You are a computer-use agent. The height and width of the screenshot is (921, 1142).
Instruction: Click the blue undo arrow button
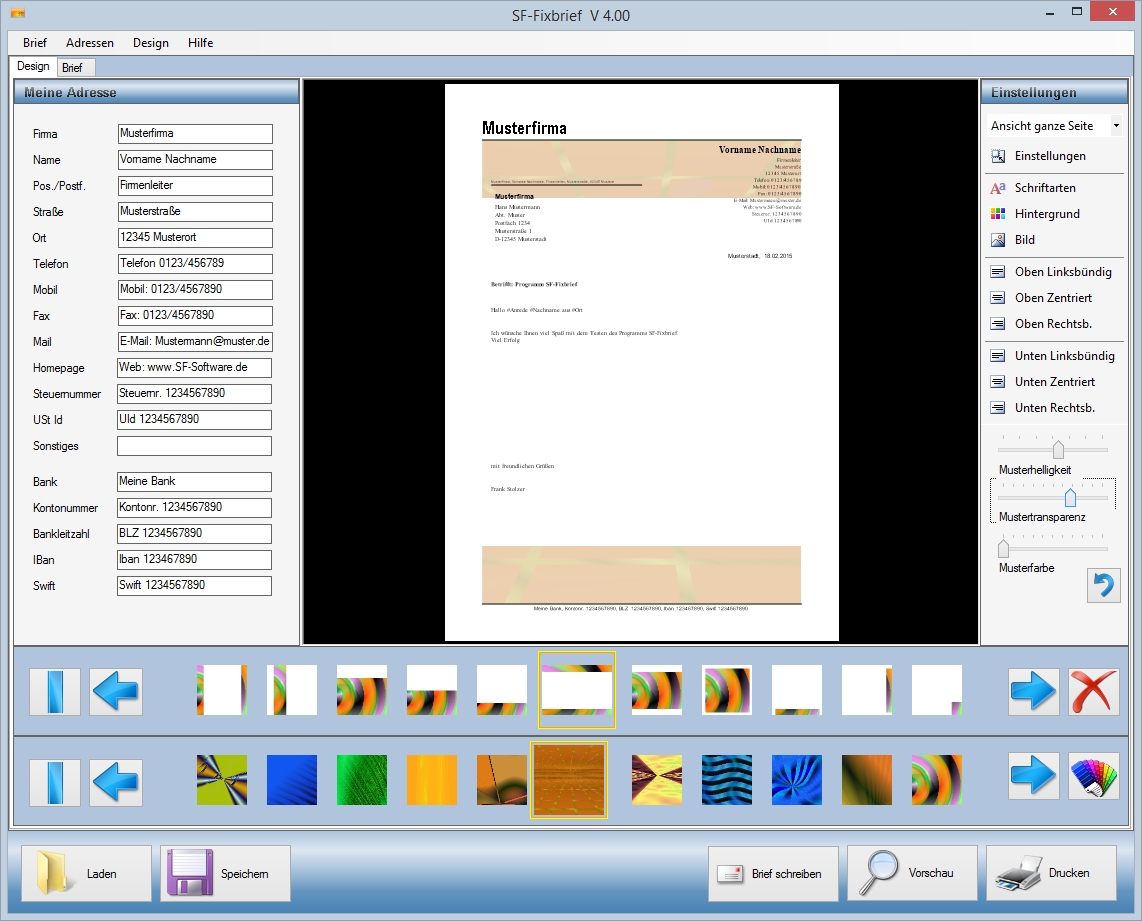(x=1103, y=585)
